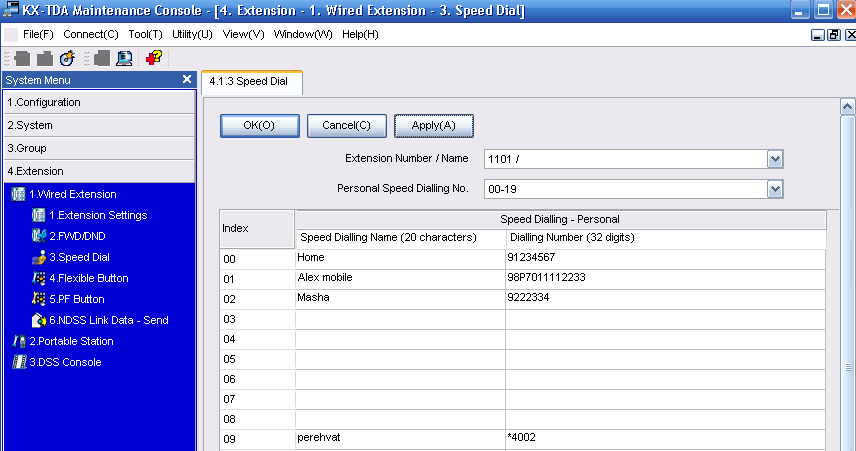Viewport: 856px width, 451px height.
Task: Click the PF Button icon
Action: 38,299
